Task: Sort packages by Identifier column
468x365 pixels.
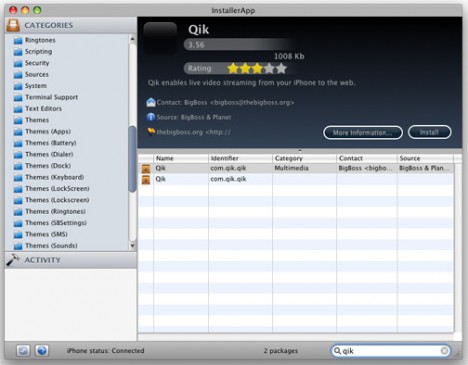Action: [x=240, y=158]
